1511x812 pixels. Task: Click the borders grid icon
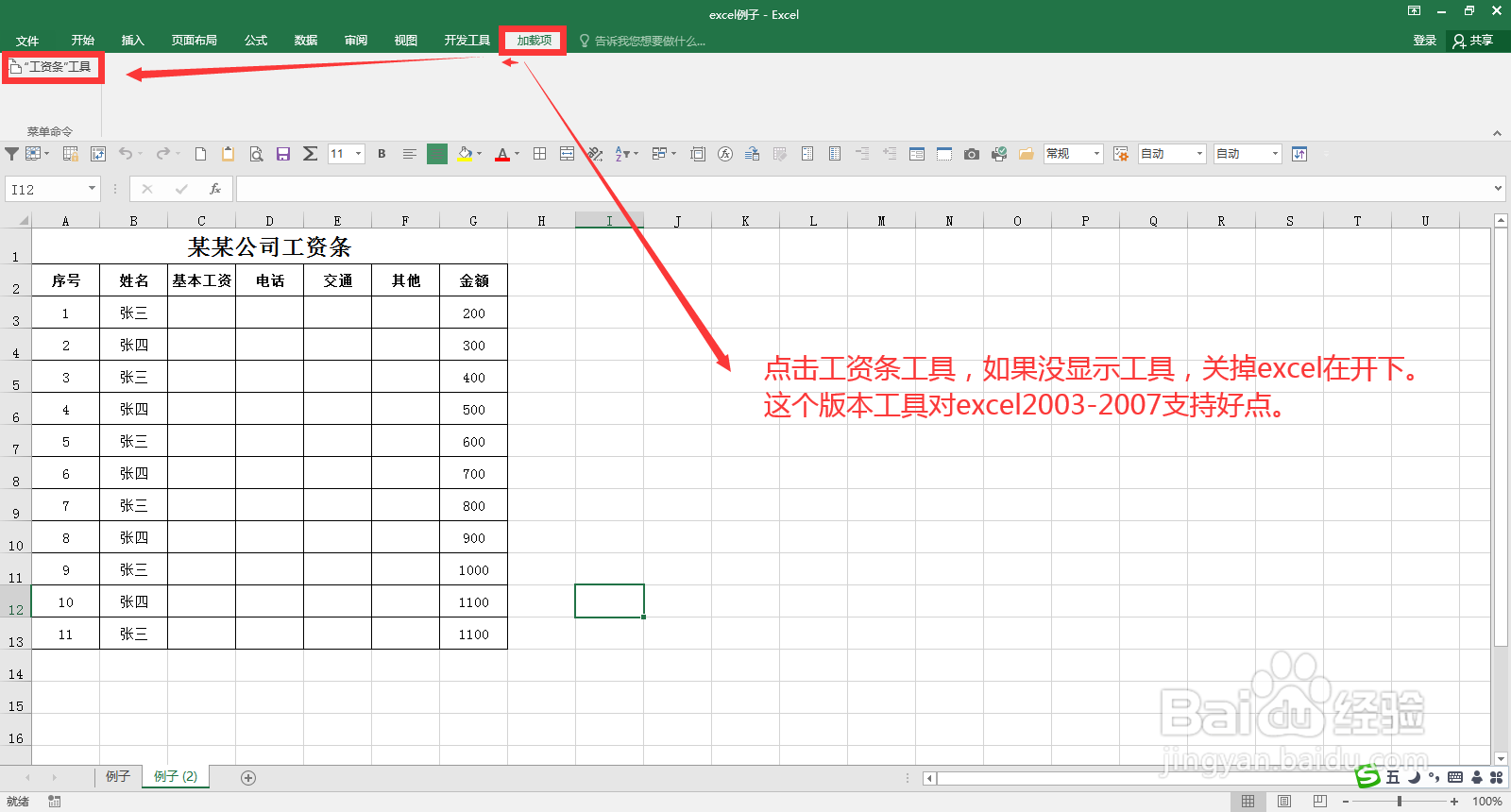click(539, 154)
